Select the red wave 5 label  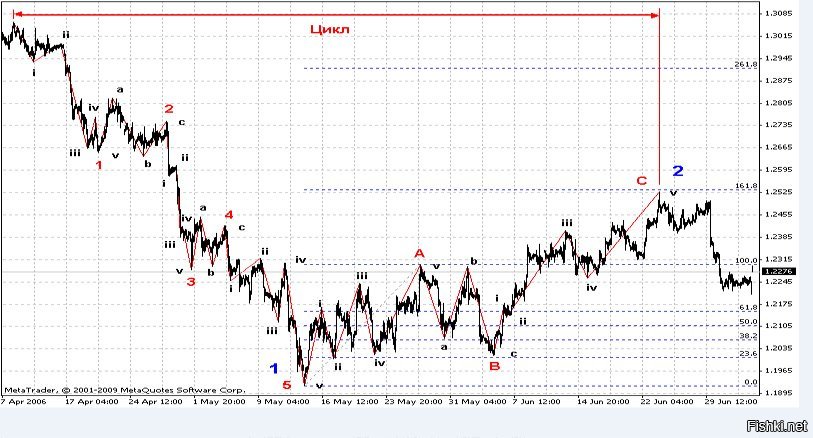tap(287, 384)
